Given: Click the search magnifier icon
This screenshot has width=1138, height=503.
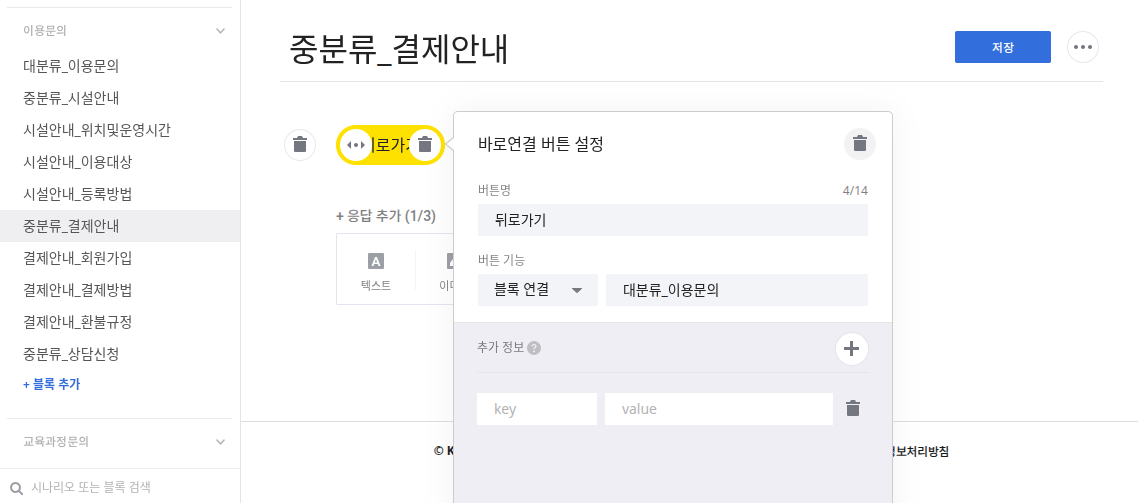Looking at the screenshot, I should pos(16,488).
